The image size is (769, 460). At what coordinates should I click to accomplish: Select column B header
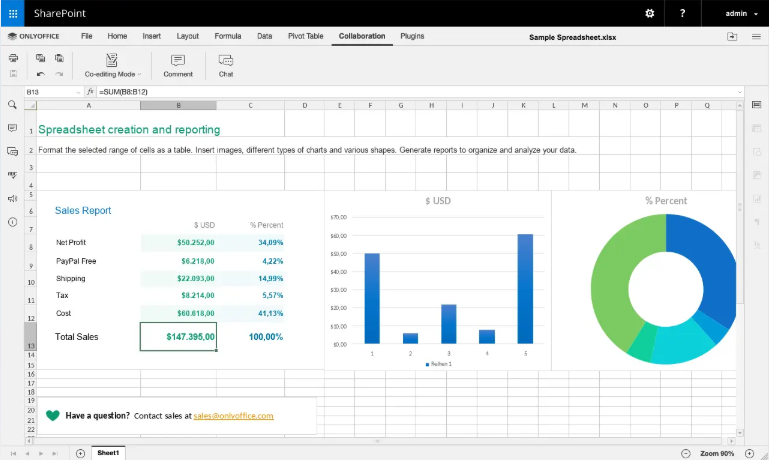point(178,105)
